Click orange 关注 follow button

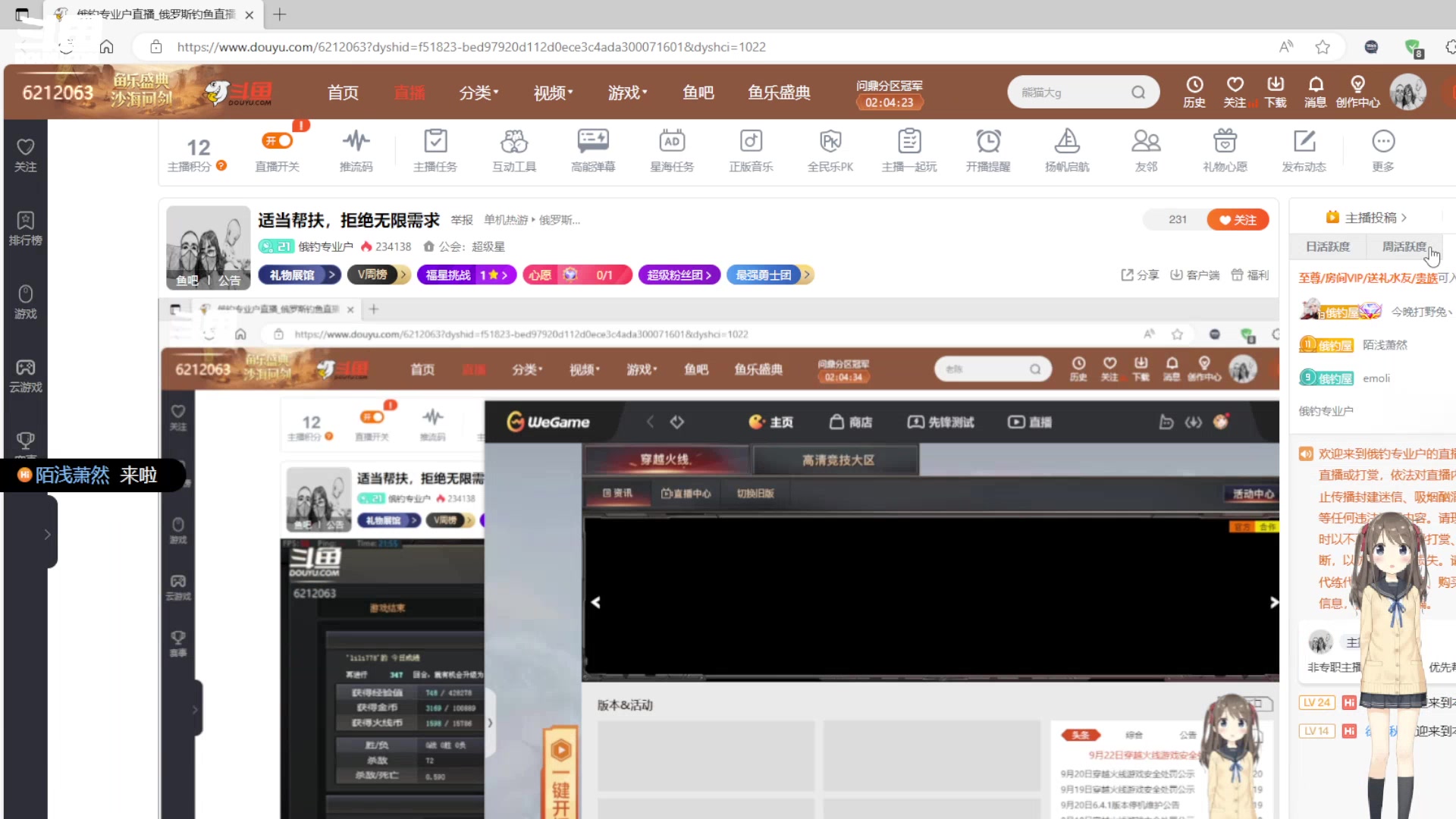pyautogui.click(x=1238, y=220)
